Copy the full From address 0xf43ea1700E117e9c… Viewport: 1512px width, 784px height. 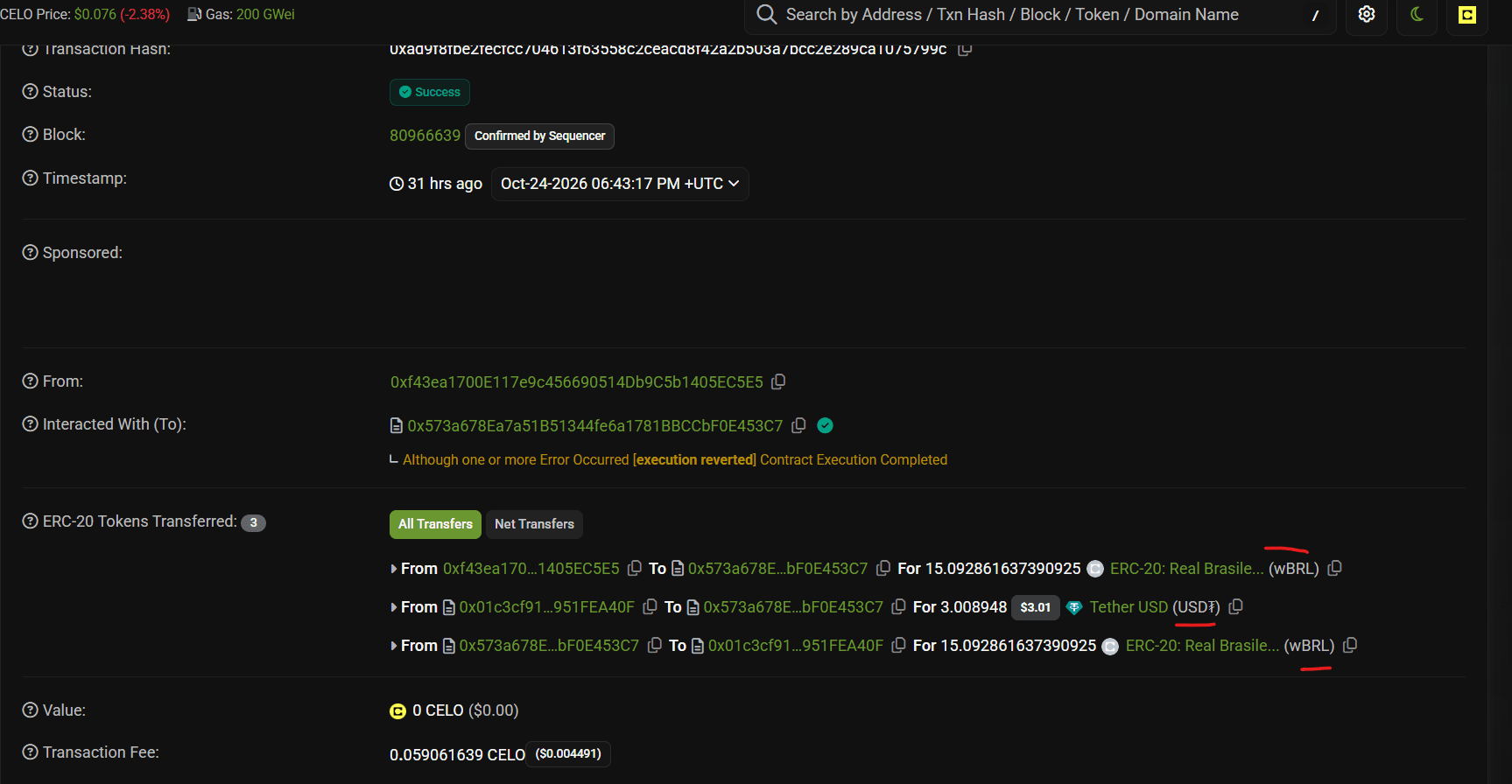pos(778,381)
